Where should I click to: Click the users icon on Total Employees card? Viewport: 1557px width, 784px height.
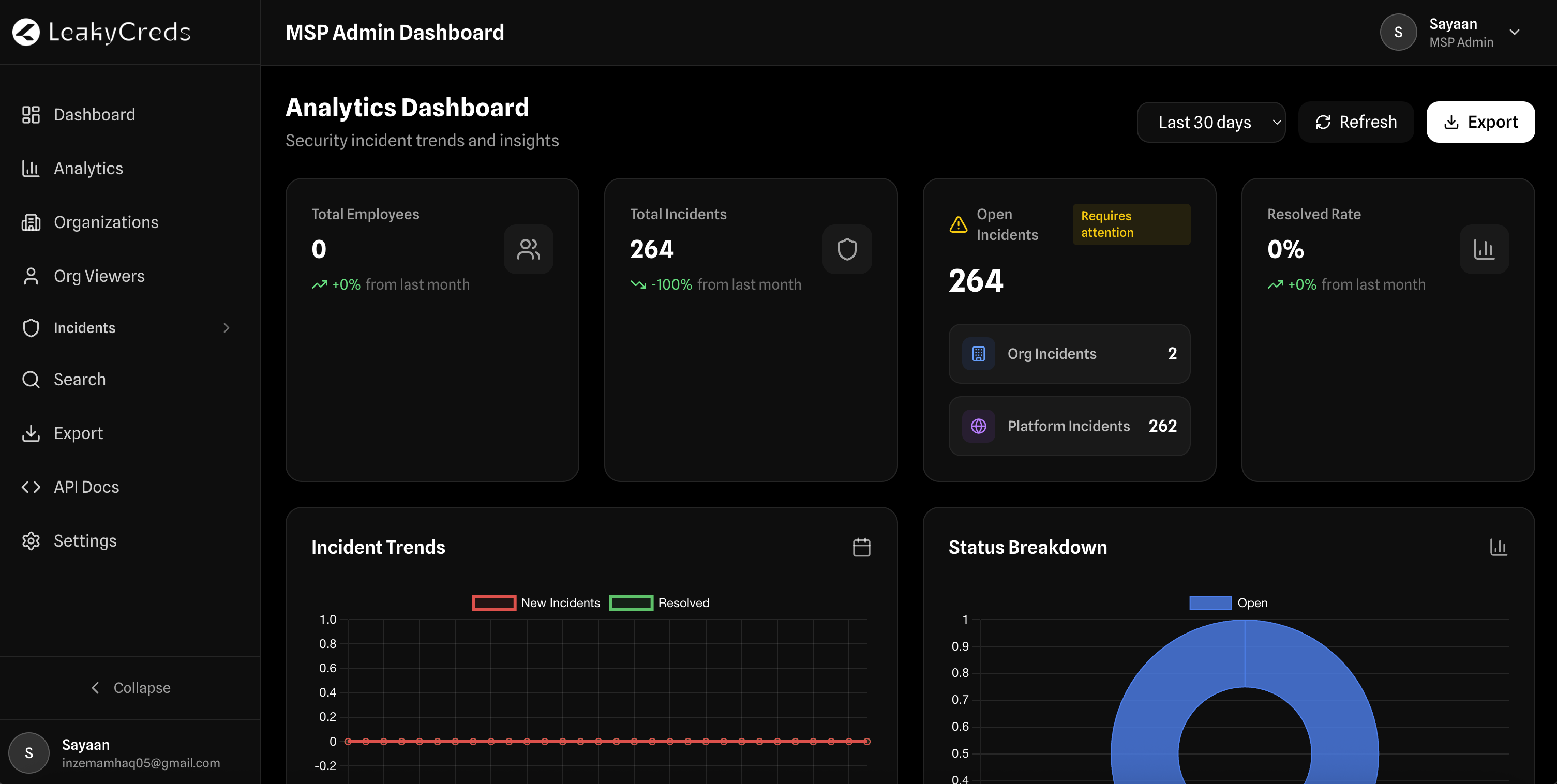(x=528, y=249)
